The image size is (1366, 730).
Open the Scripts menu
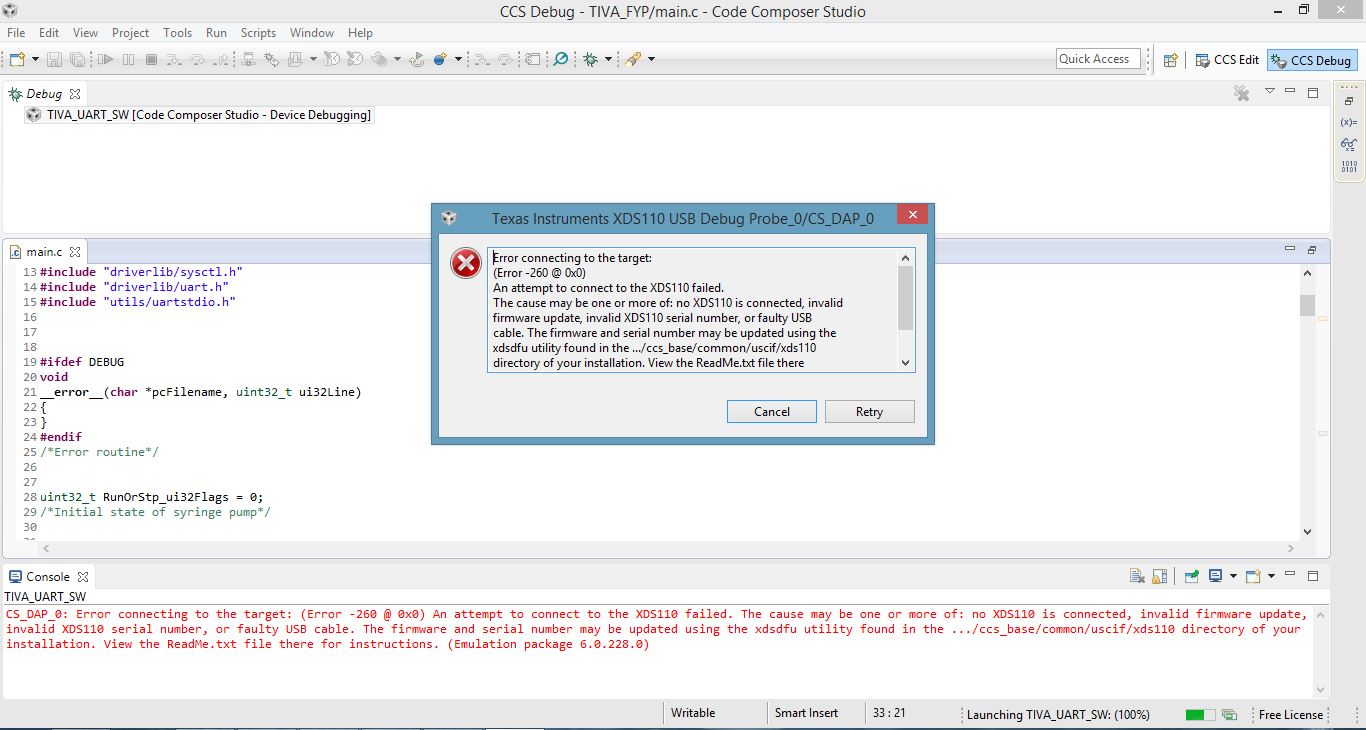click(x=258, y=33)
